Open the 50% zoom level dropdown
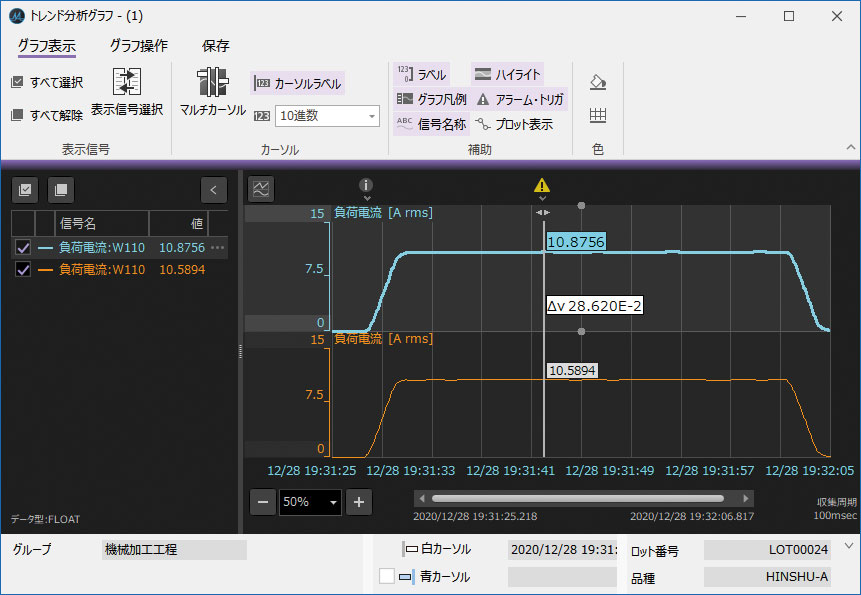The width and height of the screenshot is (861, 595). point(310,502)
